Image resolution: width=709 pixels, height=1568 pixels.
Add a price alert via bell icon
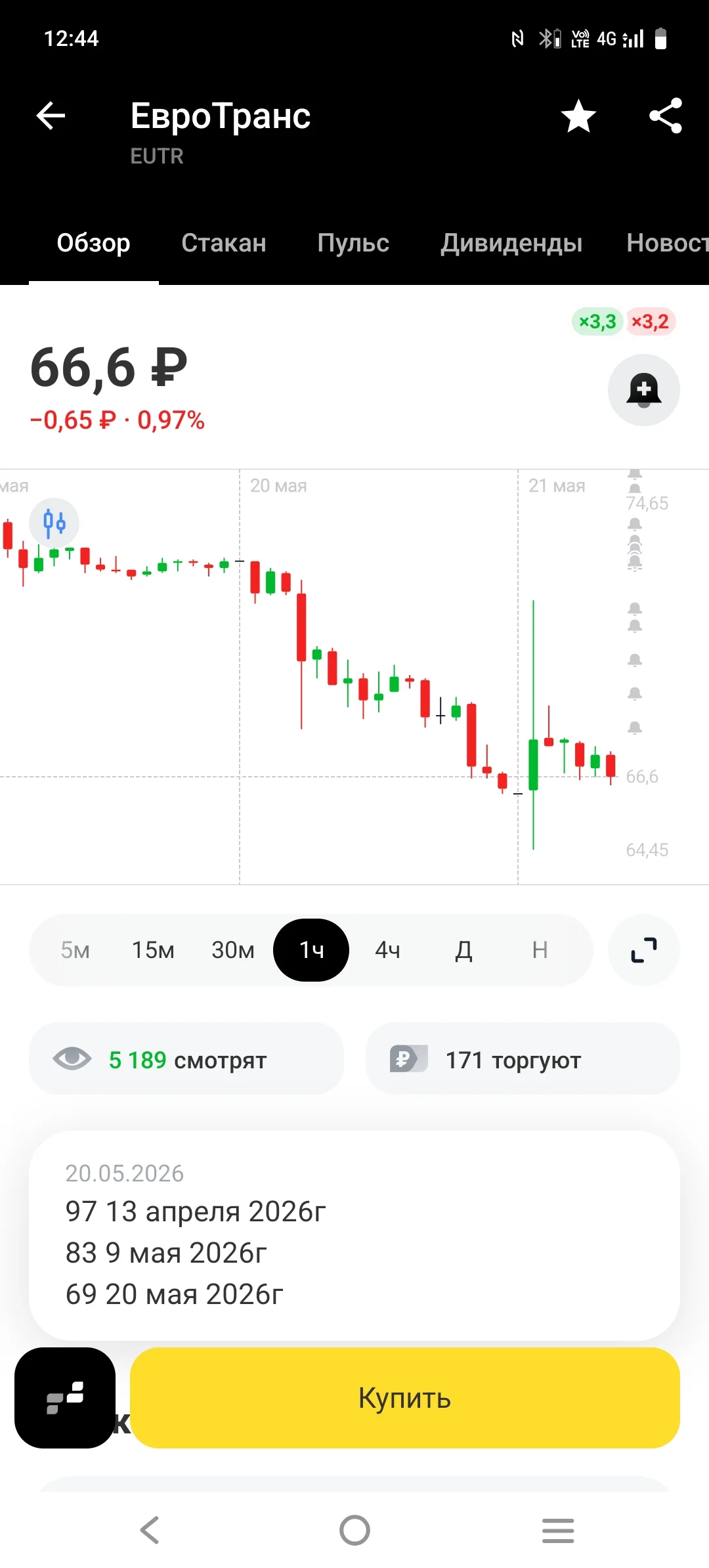pos(643,390)
